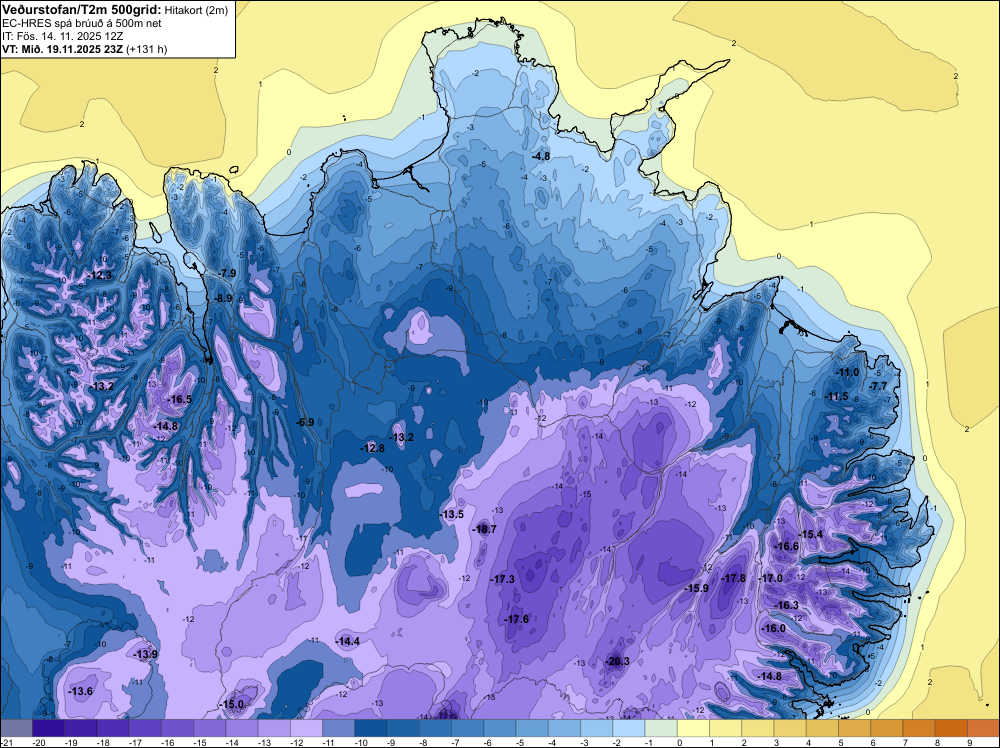Click the -16.3 temperature label

pyautogui.click(x=786, y=605)
